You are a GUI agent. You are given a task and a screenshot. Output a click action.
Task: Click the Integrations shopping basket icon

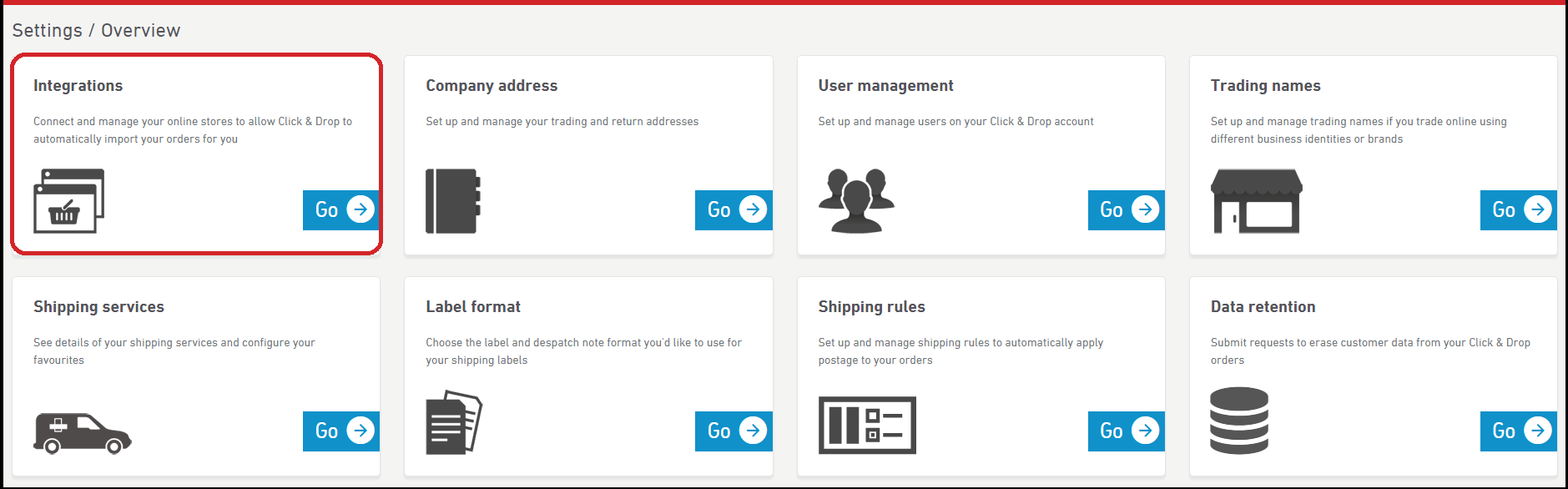tap(68, 201)
